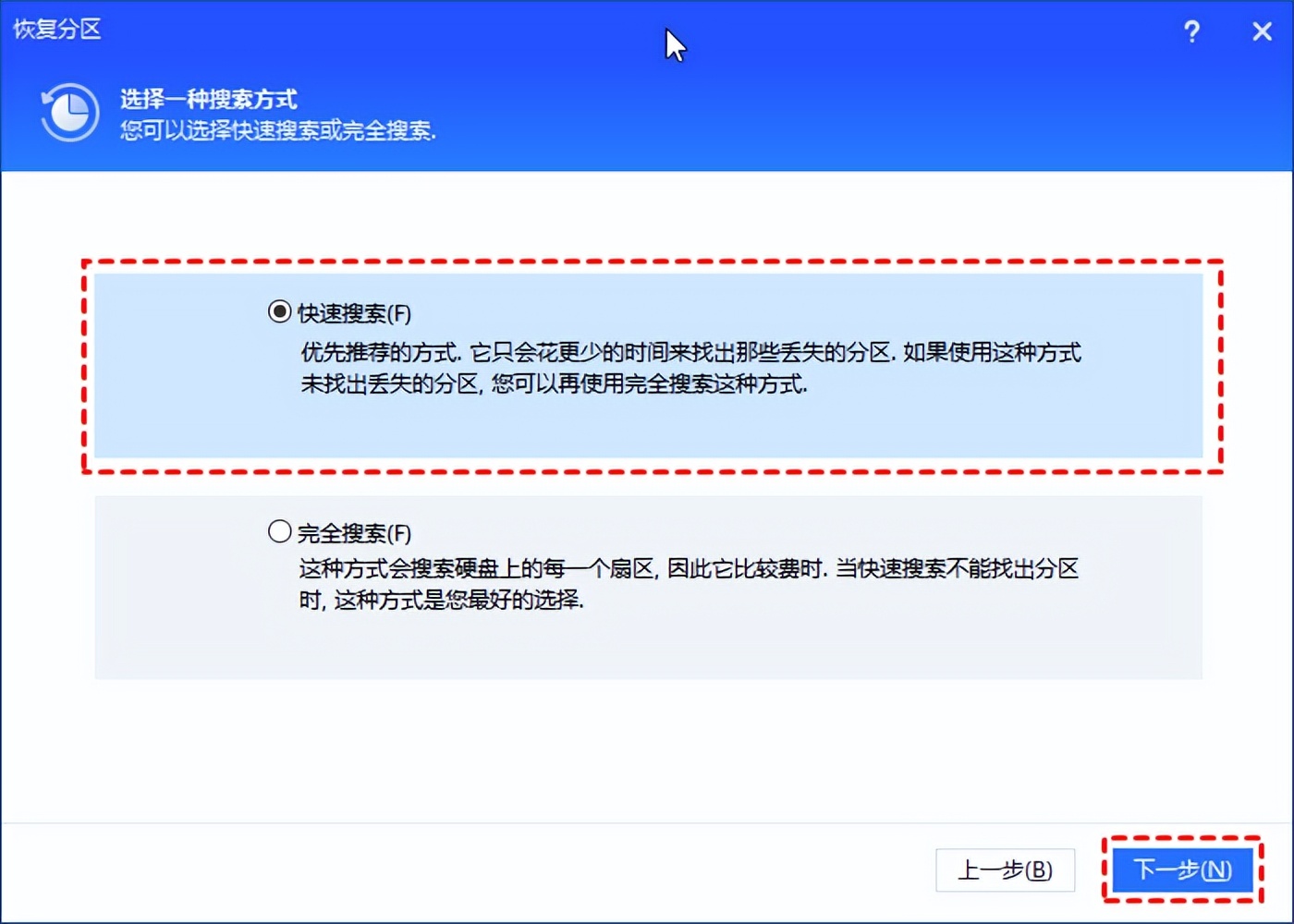The image size is (1294, 924).
Task: Go back using the Previous step button
Action: point(1006,869)
